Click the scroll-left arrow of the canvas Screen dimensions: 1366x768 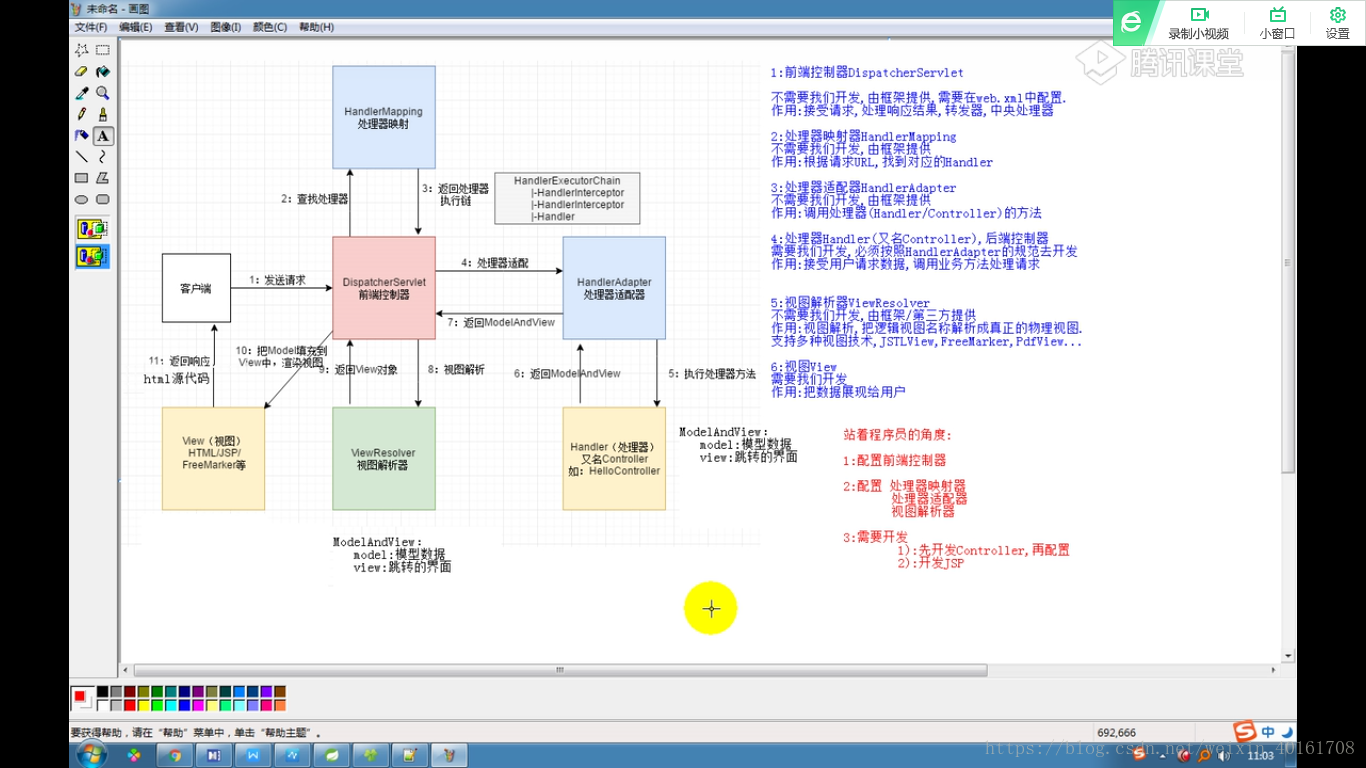pyautogui.click(x=125, y=670)
